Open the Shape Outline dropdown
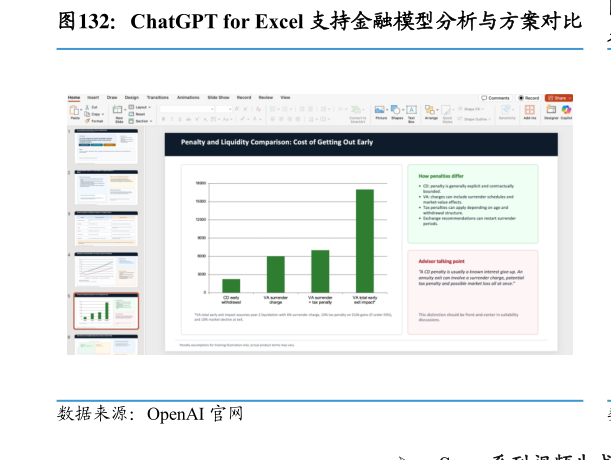 click(x=474, y=119)
